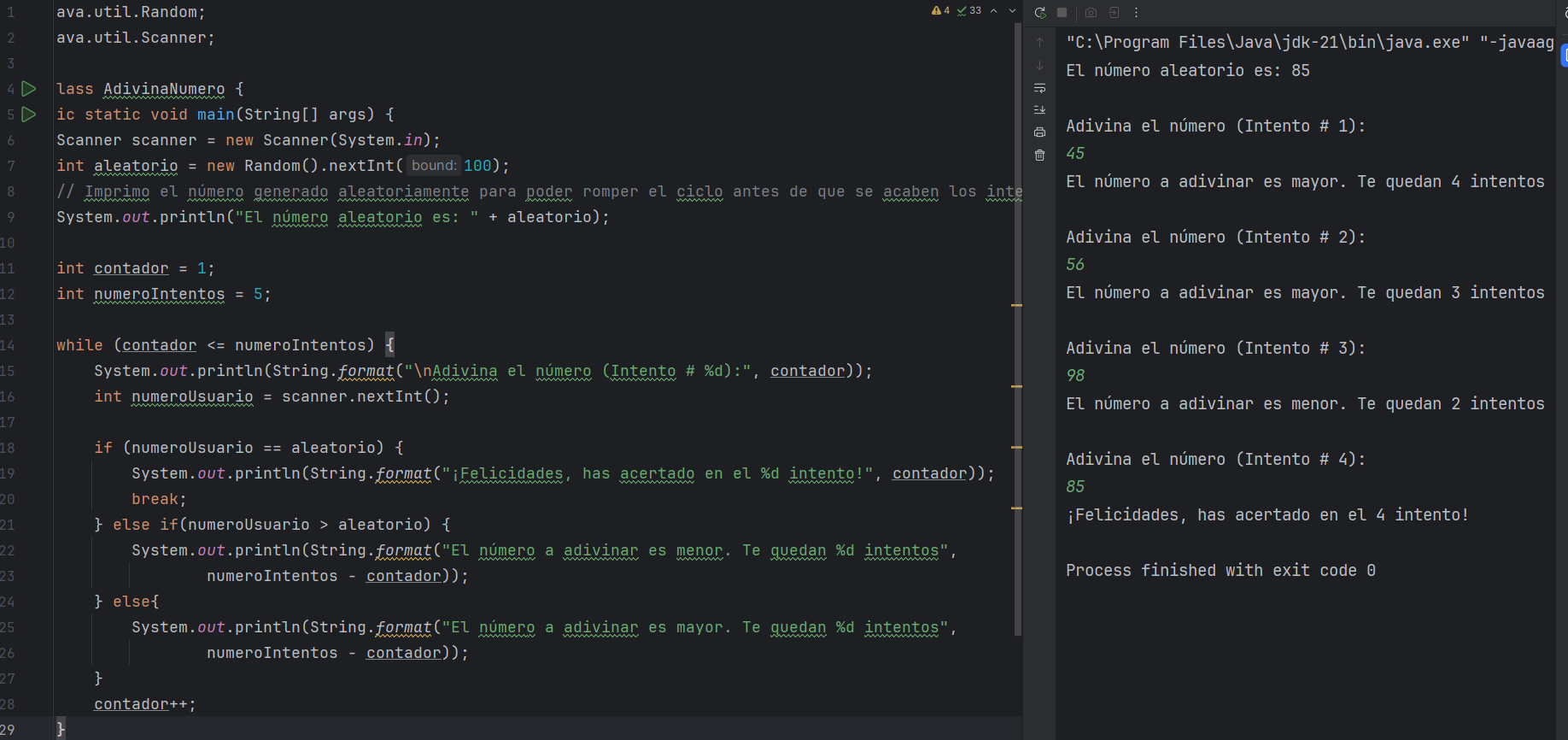Click the first yellow warning stripe on scrollbar

pyautogui.click(x=1017, y=305)
